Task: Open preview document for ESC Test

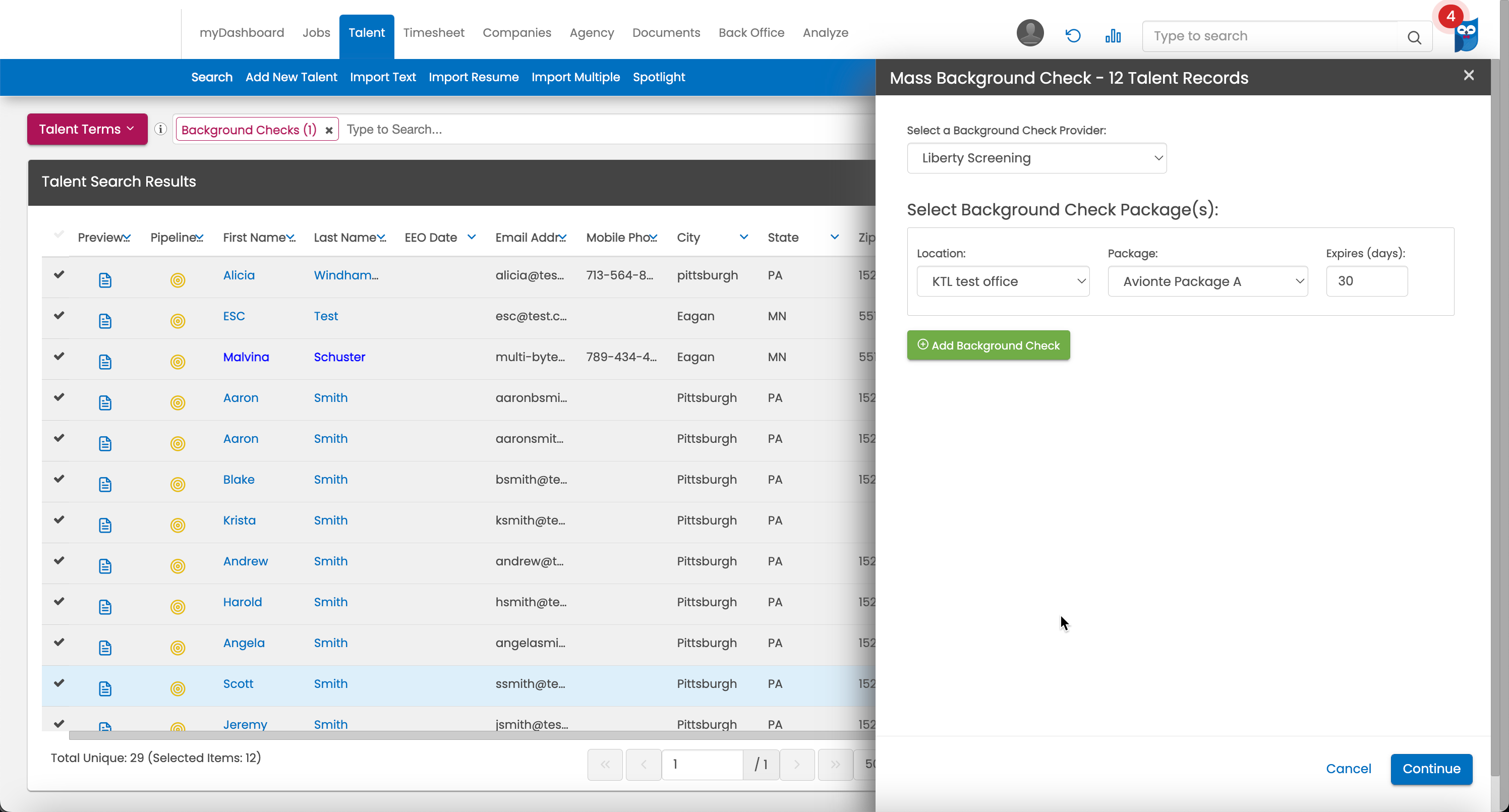Action: pyautogui.click(x=105, y=321)
